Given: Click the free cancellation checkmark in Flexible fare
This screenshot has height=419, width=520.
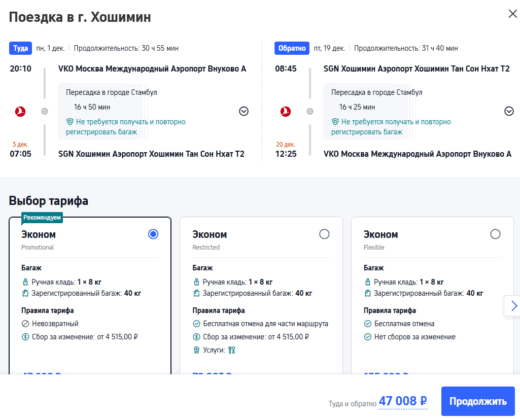Looking at the screenshot, I should coord(367,324).
